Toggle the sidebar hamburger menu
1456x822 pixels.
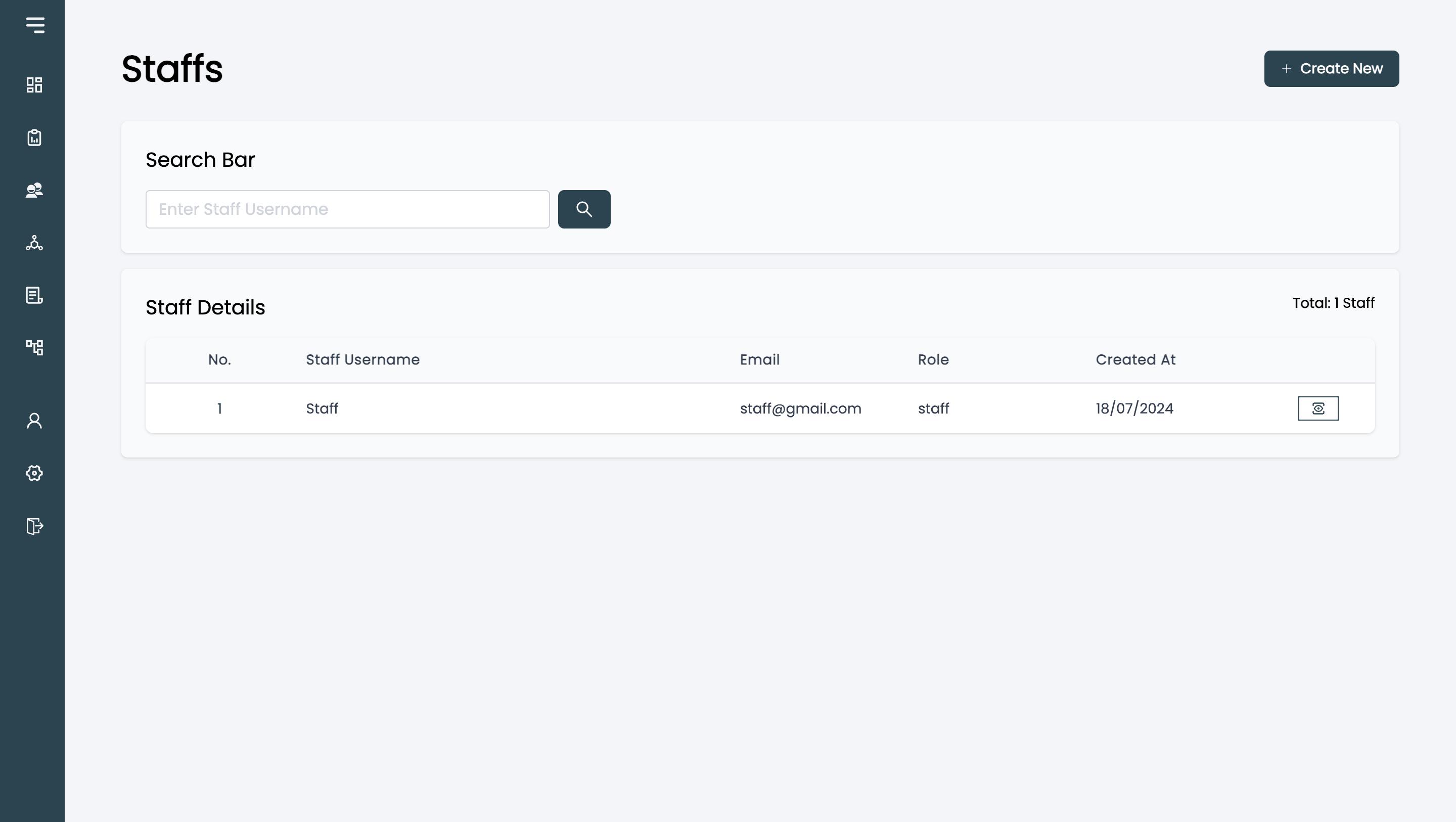35,25
